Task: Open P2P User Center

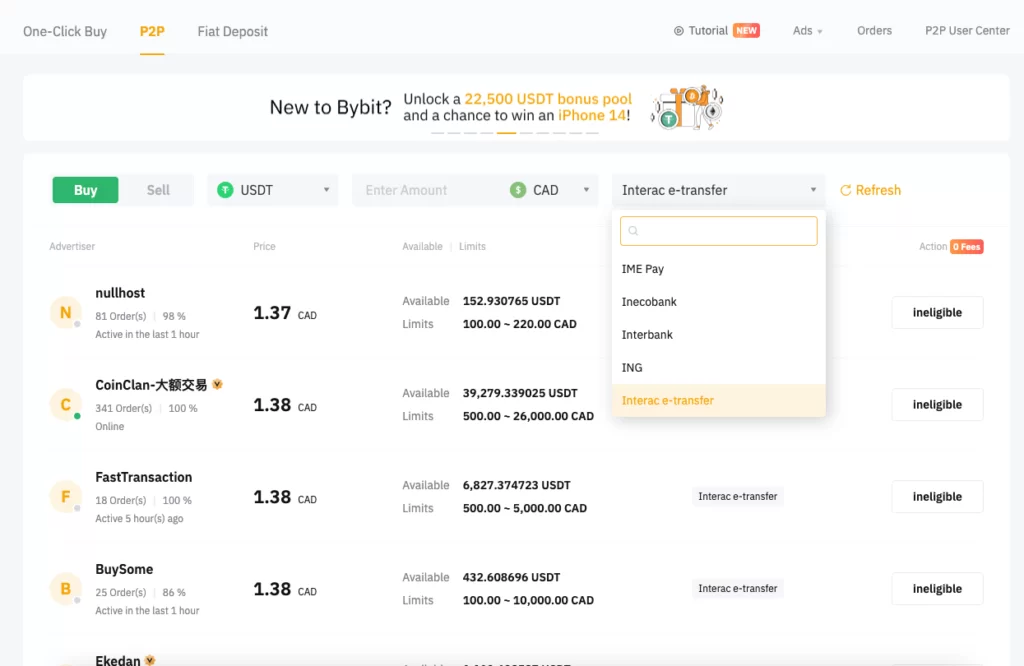Action: (967, 31)
